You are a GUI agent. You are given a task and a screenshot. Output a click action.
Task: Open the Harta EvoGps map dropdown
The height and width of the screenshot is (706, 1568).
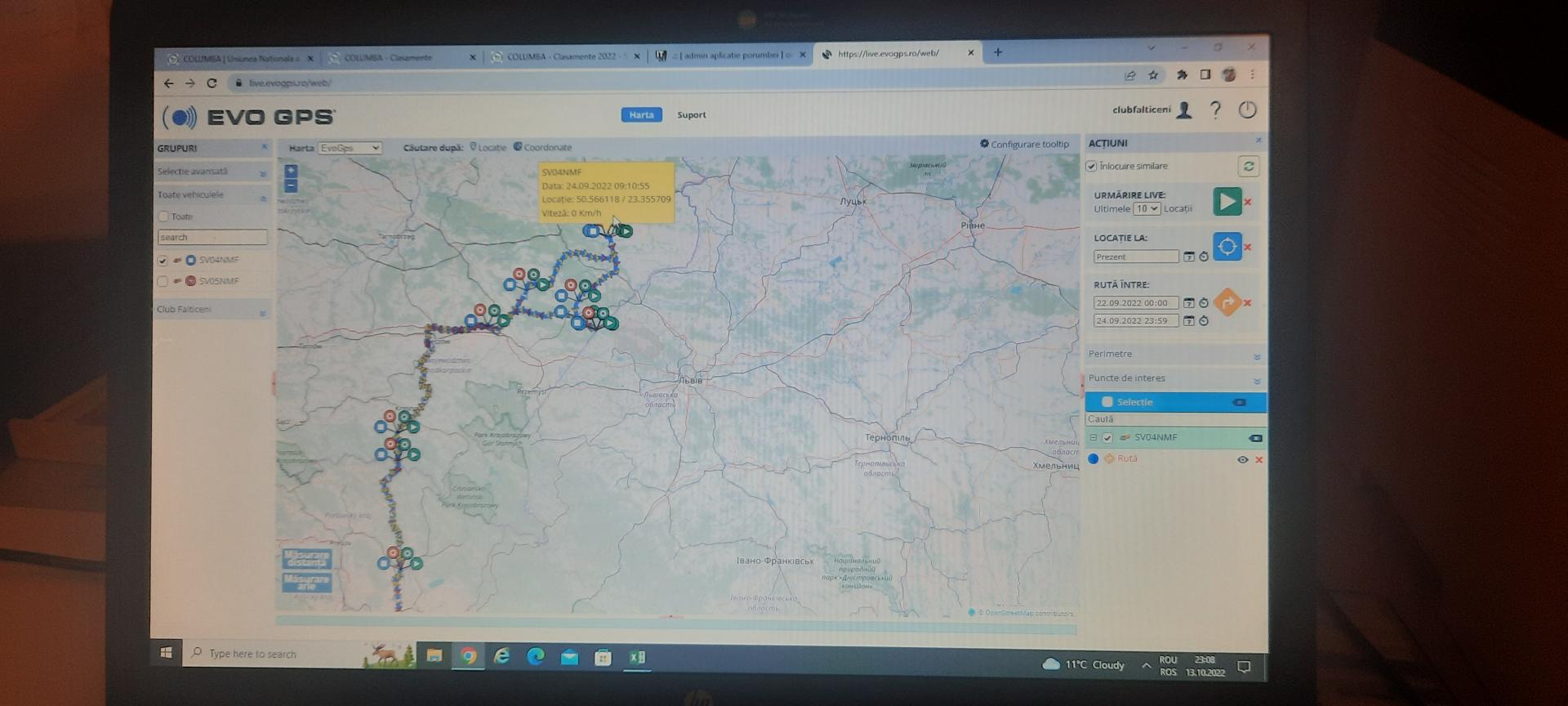pos(350,148)
